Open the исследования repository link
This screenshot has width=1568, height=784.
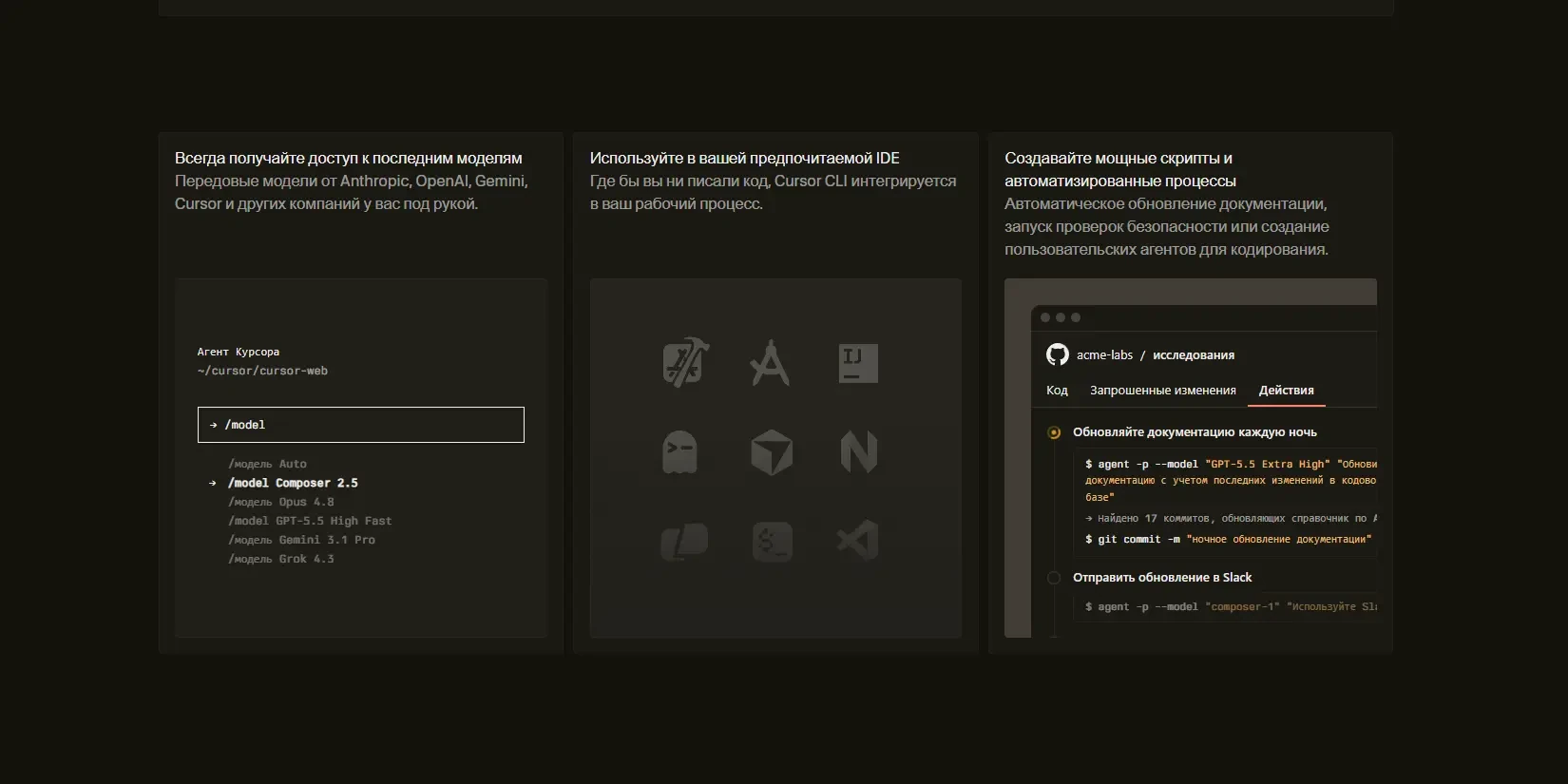coord(1194,355)
